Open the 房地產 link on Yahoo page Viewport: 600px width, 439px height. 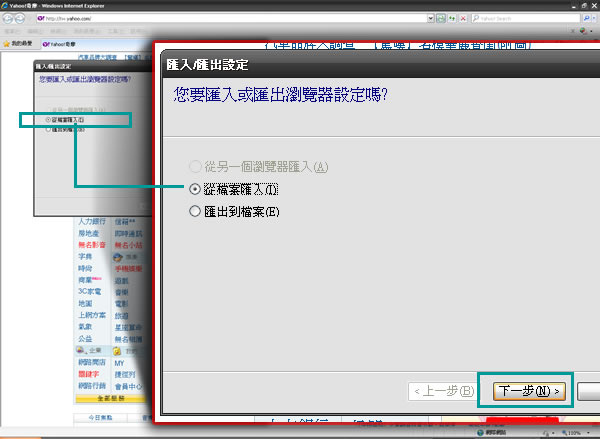pos(88,233)
